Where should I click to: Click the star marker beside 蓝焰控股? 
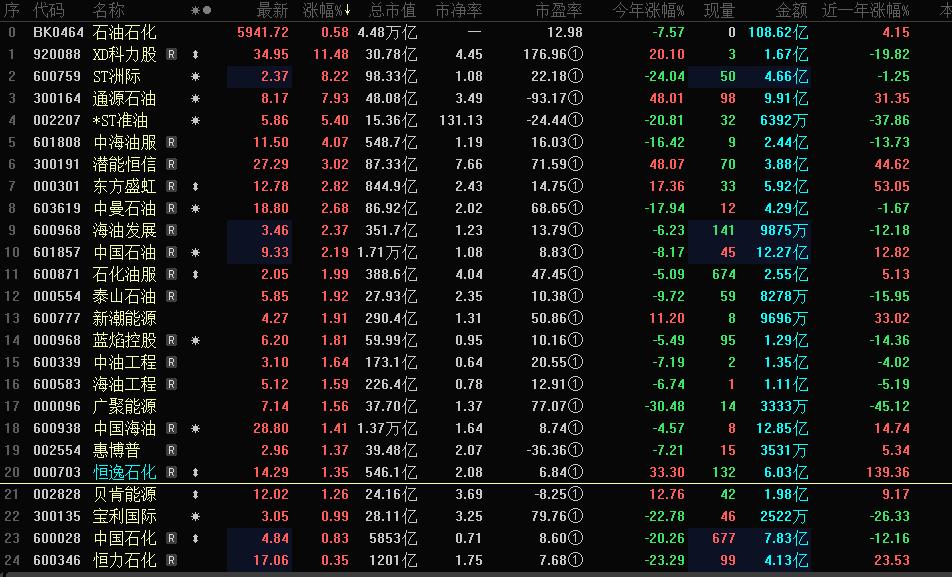[x=196, y=341]
